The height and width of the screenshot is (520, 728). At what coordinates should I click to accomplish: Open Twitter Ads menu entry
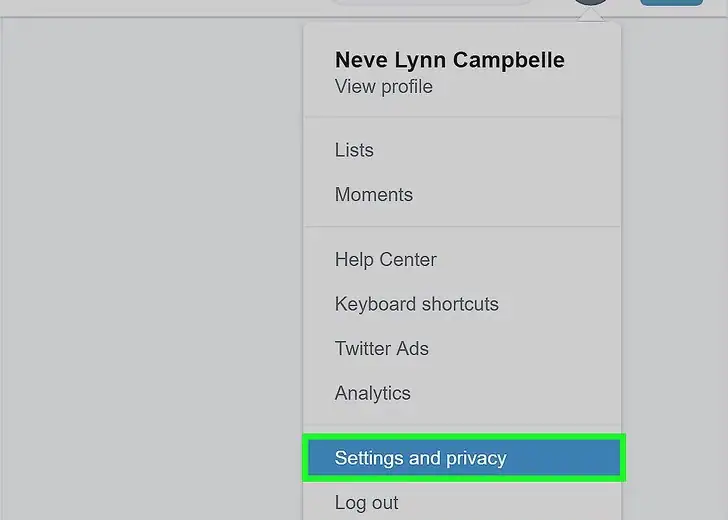click(382, 349)
